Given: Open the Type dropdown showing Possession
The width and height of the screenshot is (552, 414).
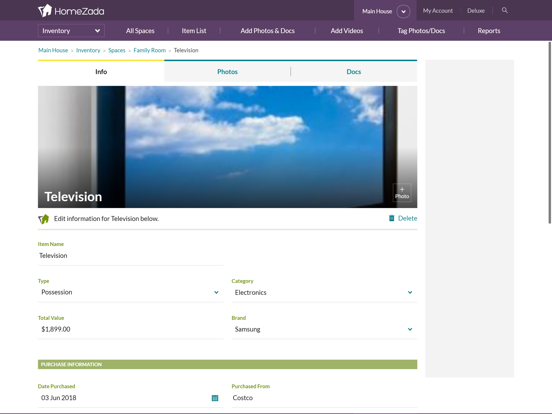Looking at the screenshot, I should pos(131,292).
